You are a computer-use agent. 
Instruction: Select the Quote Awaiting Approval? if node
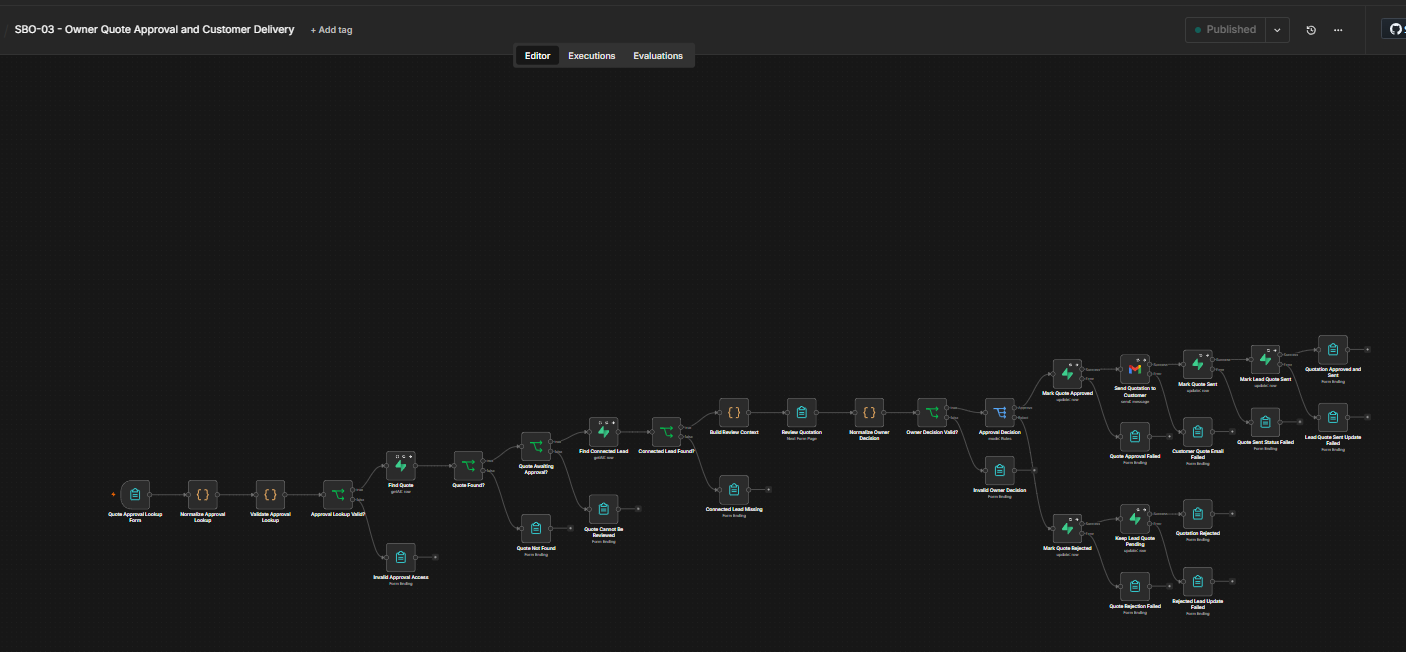pos(536,446)
